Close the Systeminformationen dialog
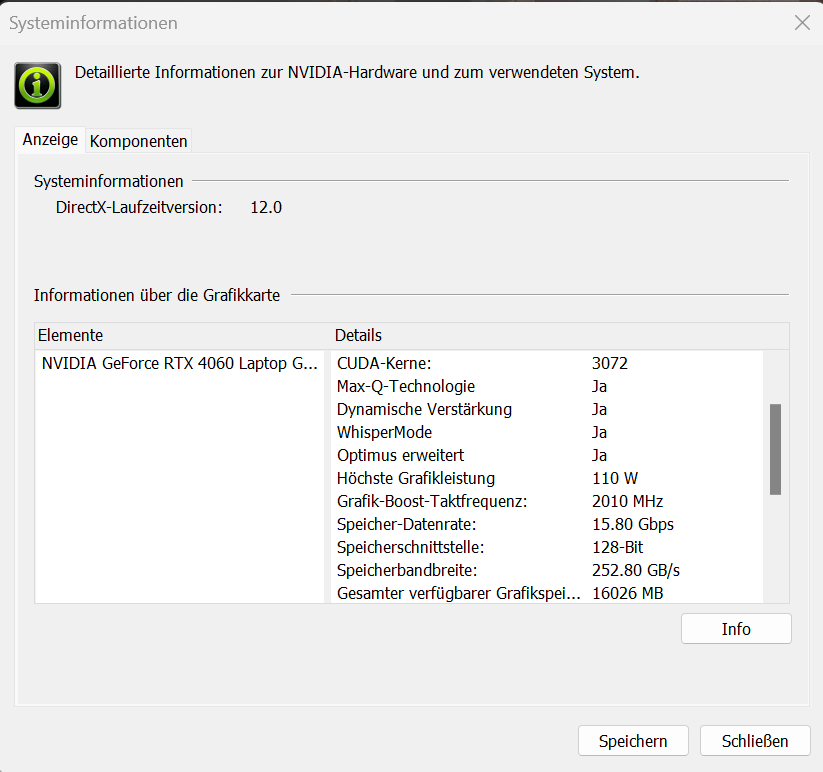The height and width of the screenshot is (772, 823). pos(802,23)
